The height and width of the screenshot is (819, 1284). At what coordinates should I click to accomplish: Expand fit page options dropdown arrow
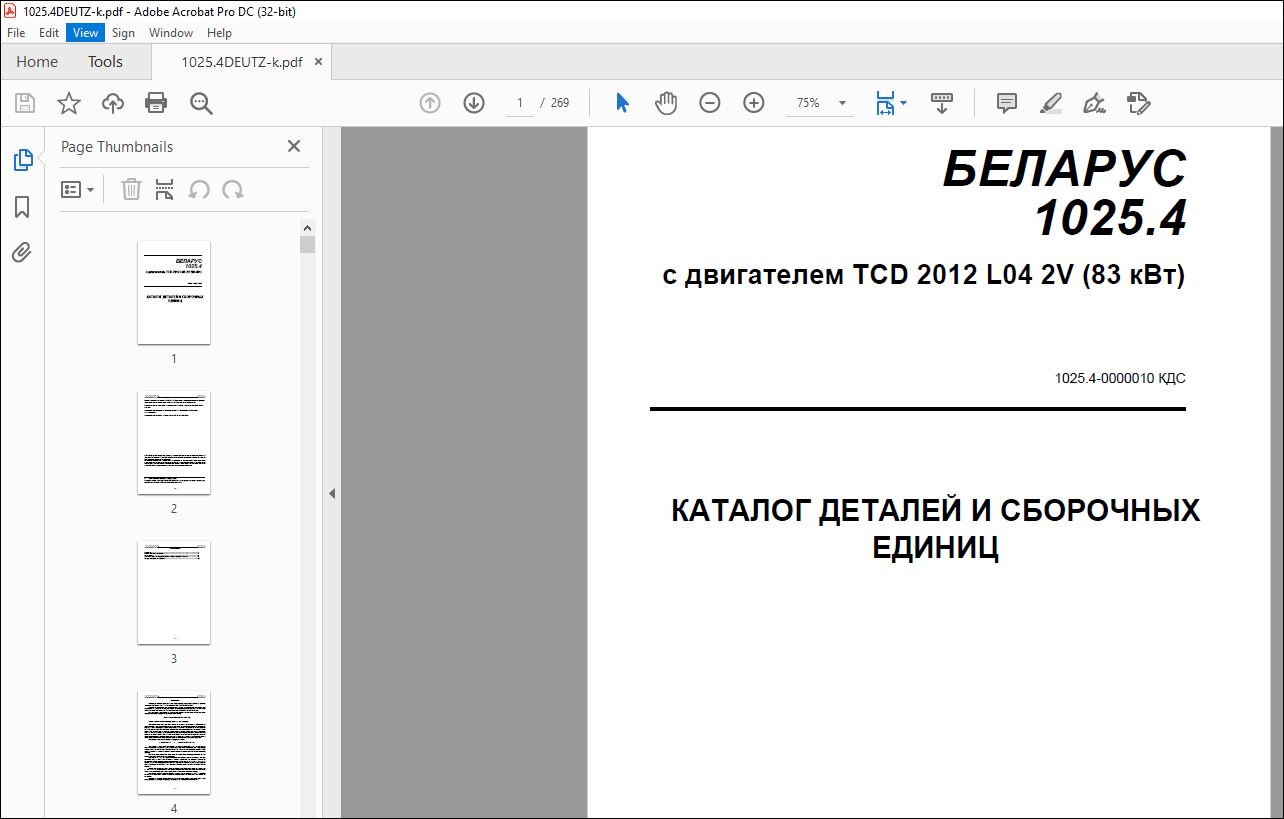[904, 103]
